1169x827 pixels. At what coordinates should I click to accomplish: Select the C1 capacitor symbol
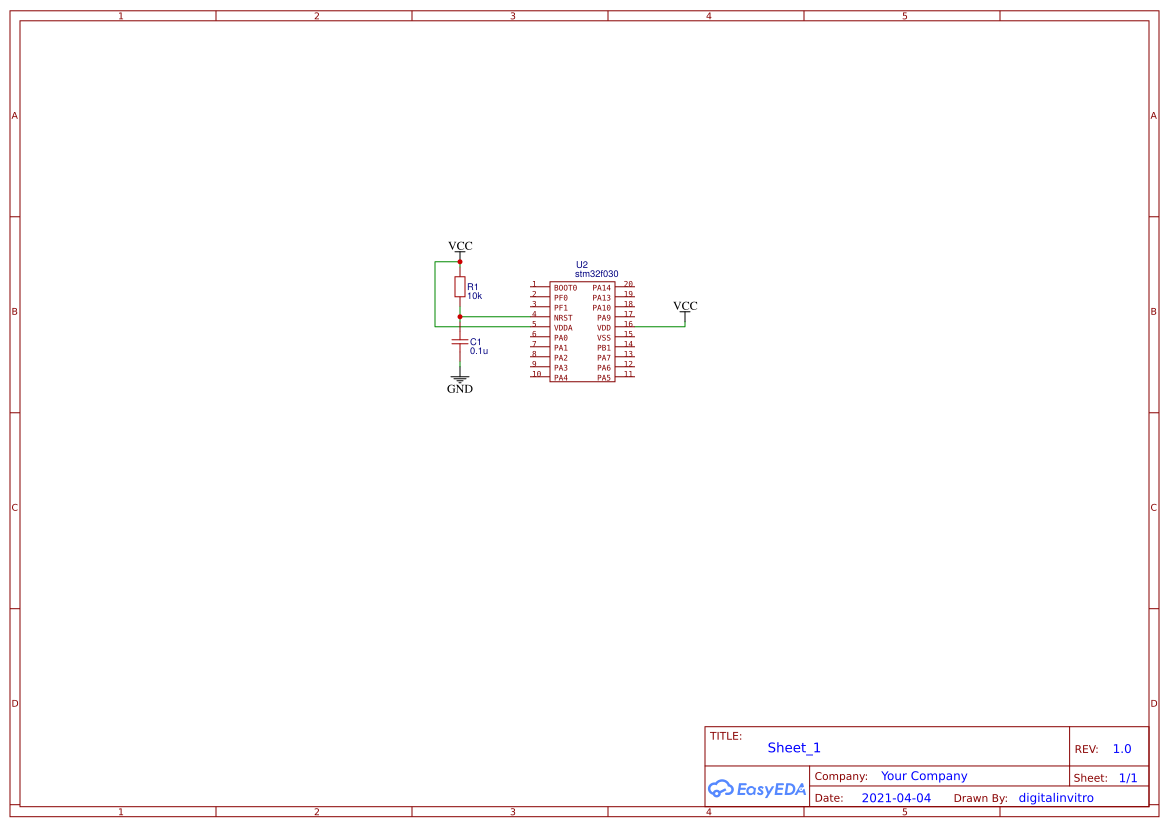point(460,342)
